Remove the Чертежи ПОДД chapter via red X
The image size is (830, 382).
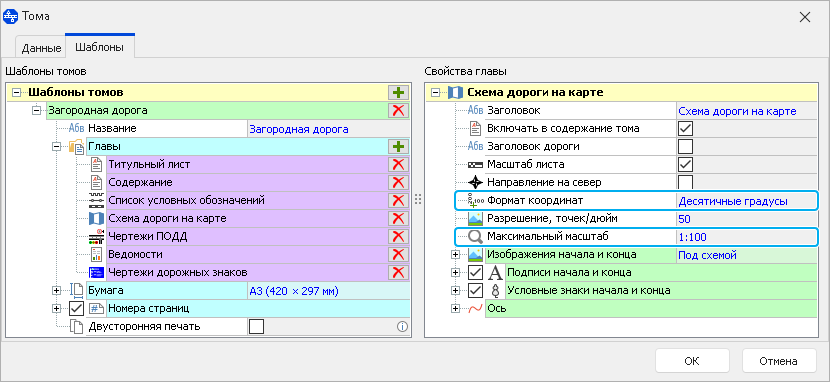pyautogui.click(x=398, y=237)
